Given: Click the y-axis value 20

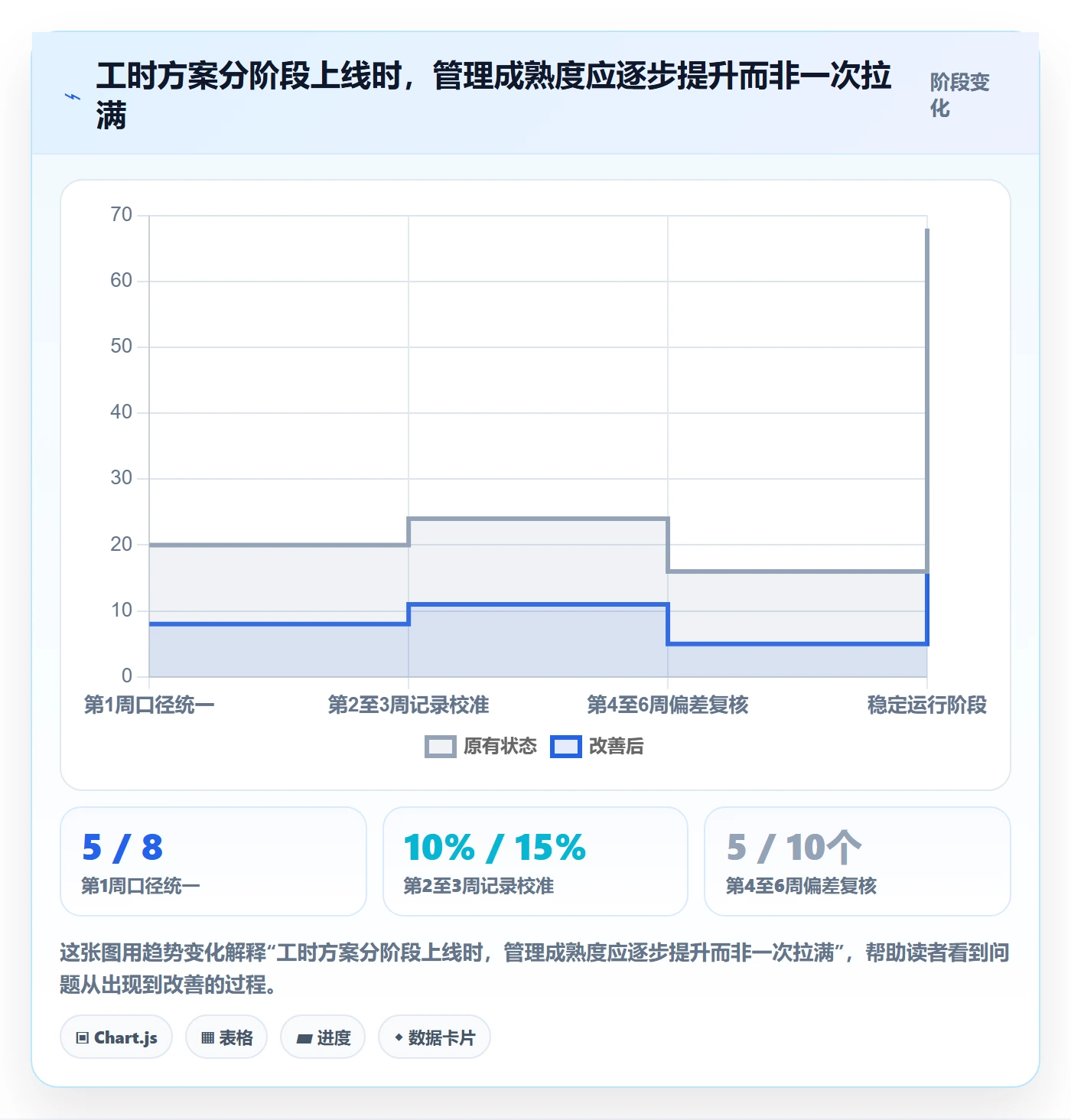Looking at the screenshot, I should pos(122,545).
